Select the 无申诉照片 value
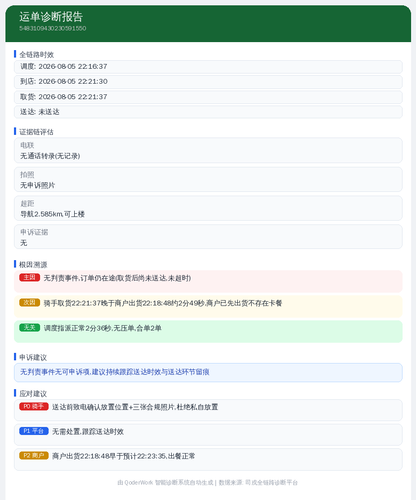The height and width of the screenshot is (500, 416). click(37, 185)
